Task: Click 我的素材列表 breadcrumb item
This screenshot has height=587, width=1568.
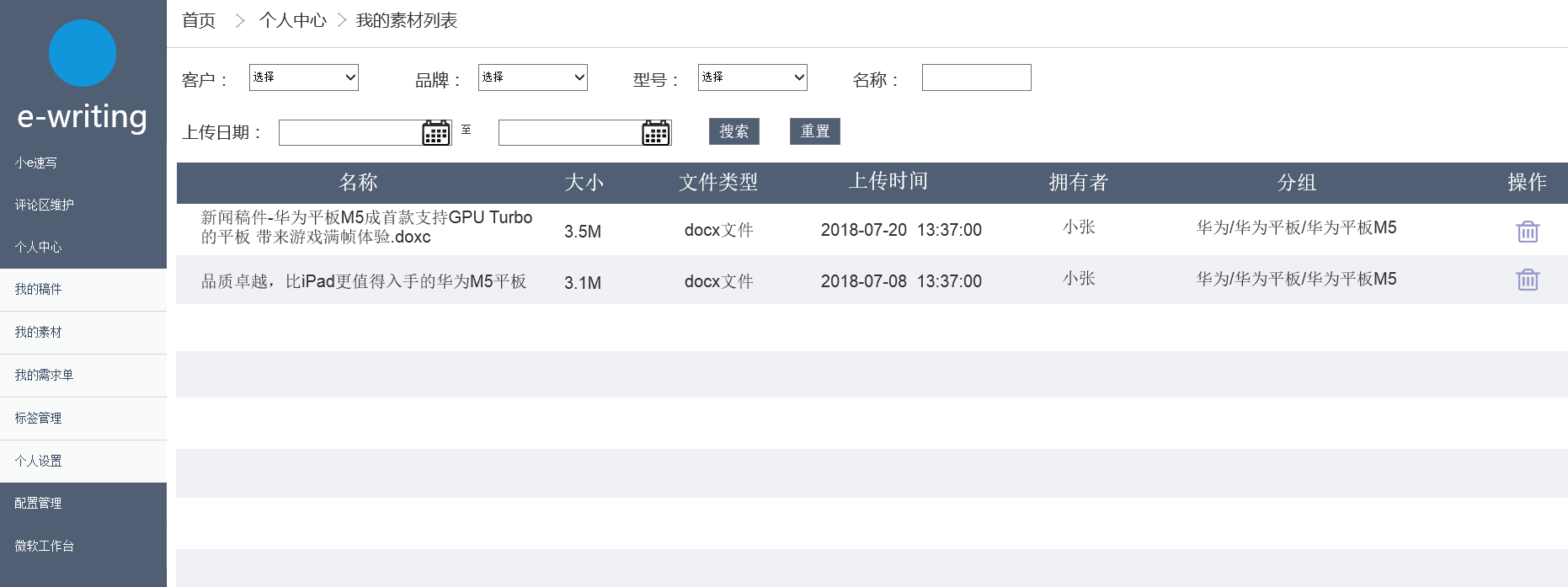Action: tap(407, 20)
